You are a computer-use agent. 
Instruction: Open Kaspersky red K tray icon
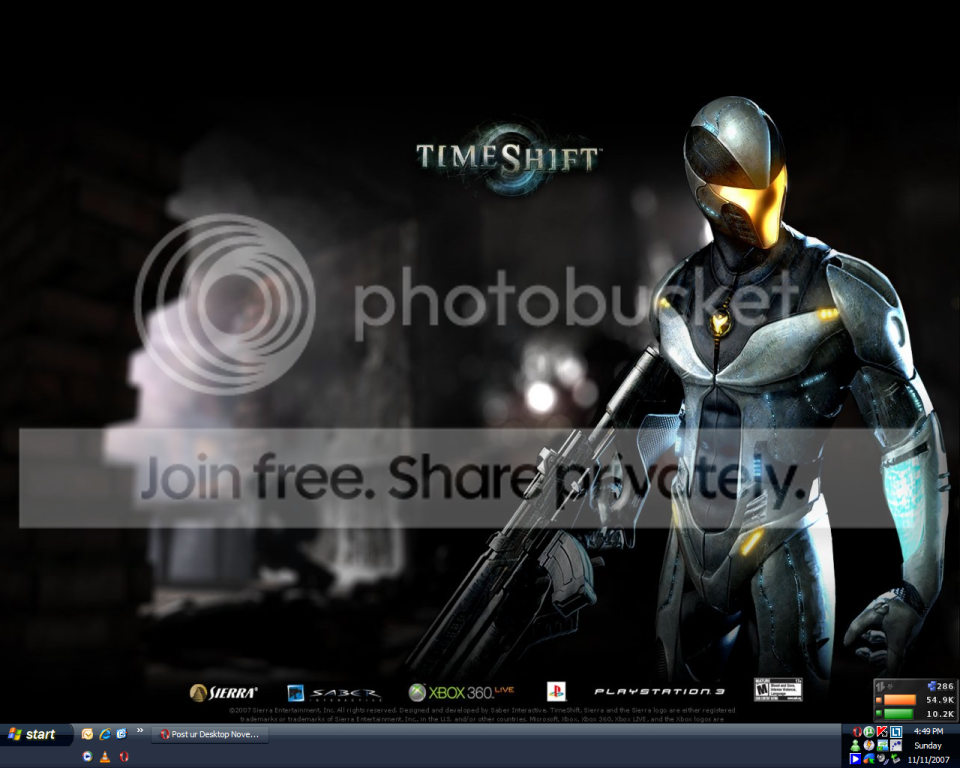(882, 732)
